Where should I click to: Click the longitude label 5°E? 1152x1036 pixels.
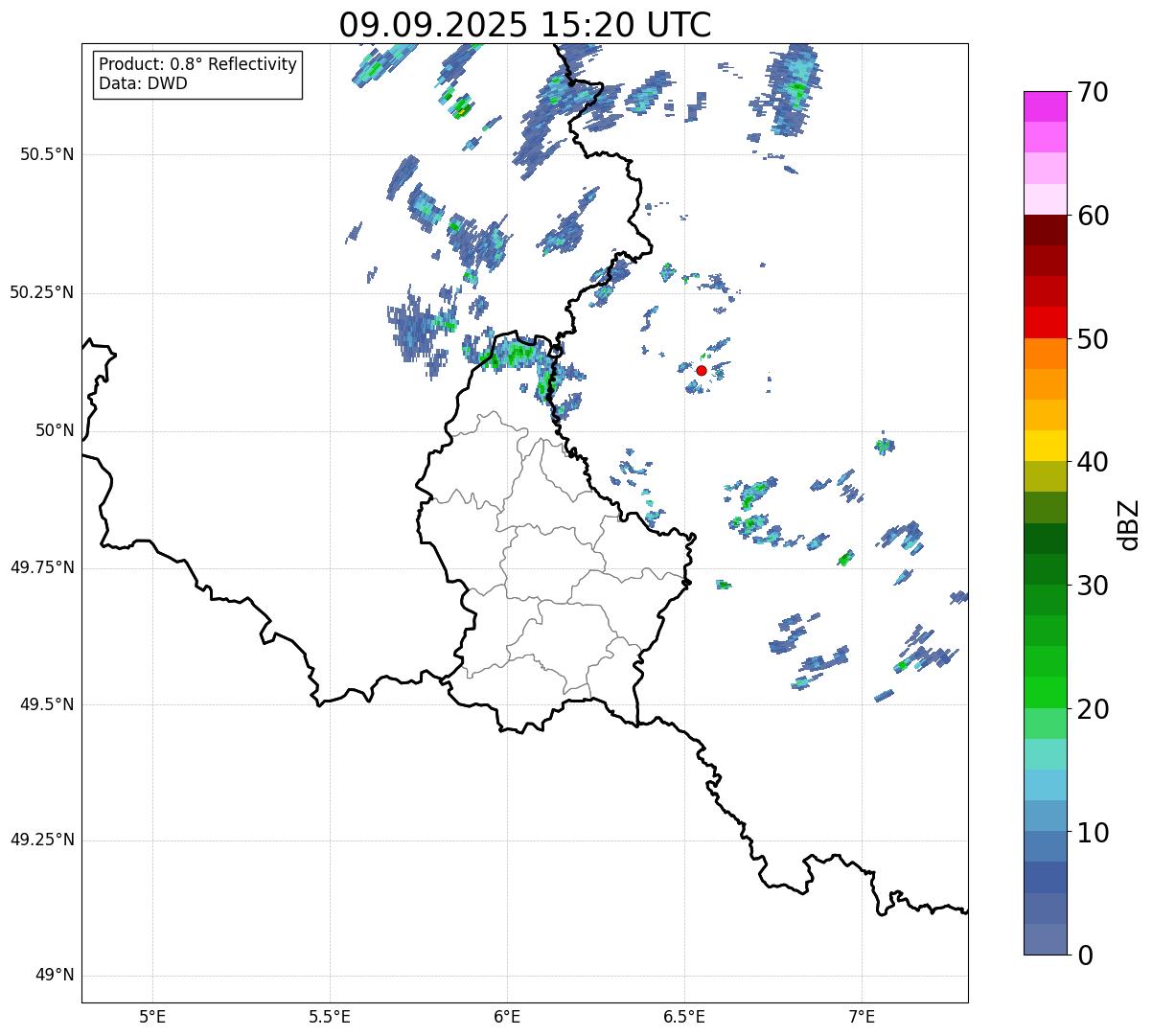pyautogui.click(x=152, y=1017)
